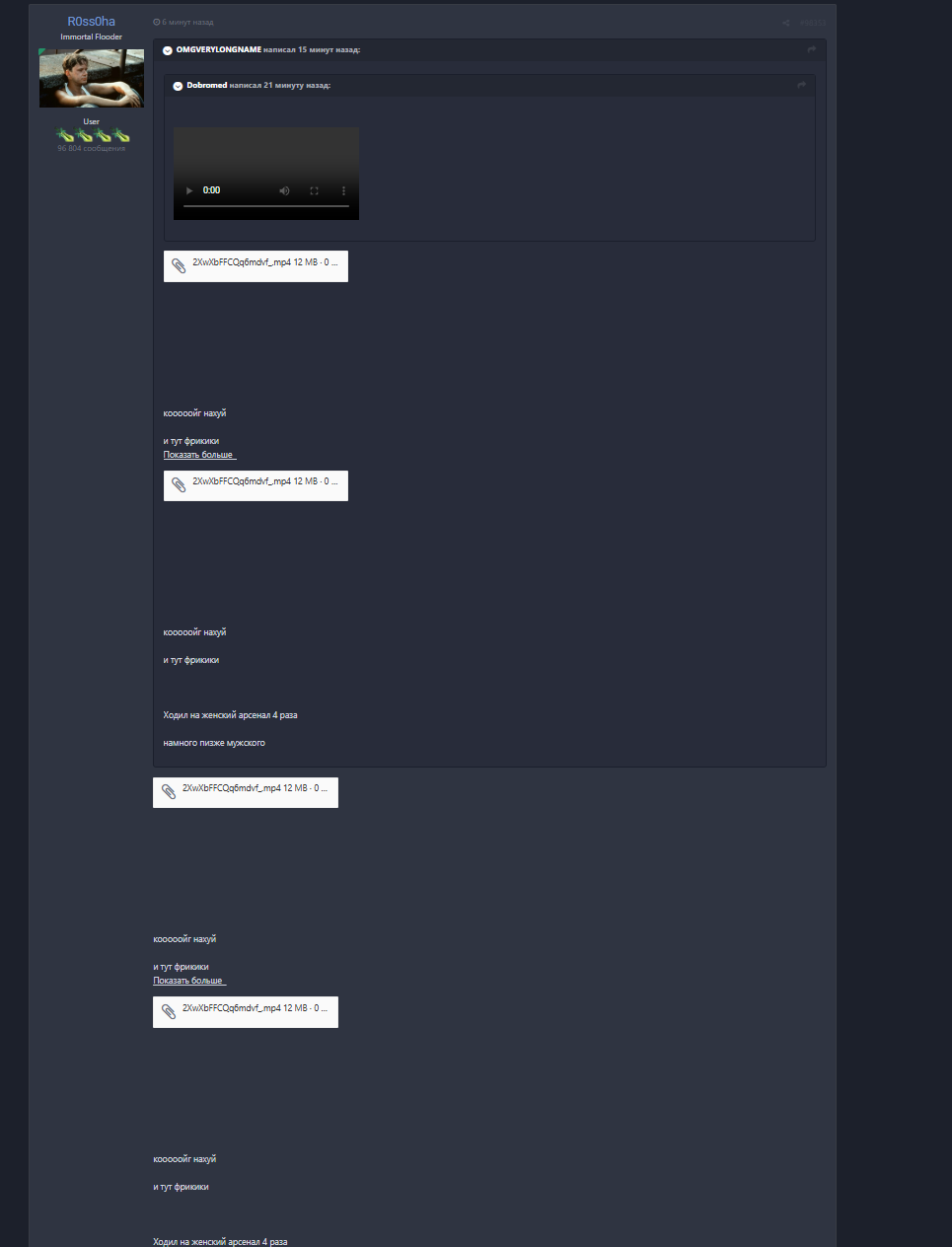Click R0ss0ha's avatar picture
The height and width of the screenshot is (1247, 952).
pos(91,79)
